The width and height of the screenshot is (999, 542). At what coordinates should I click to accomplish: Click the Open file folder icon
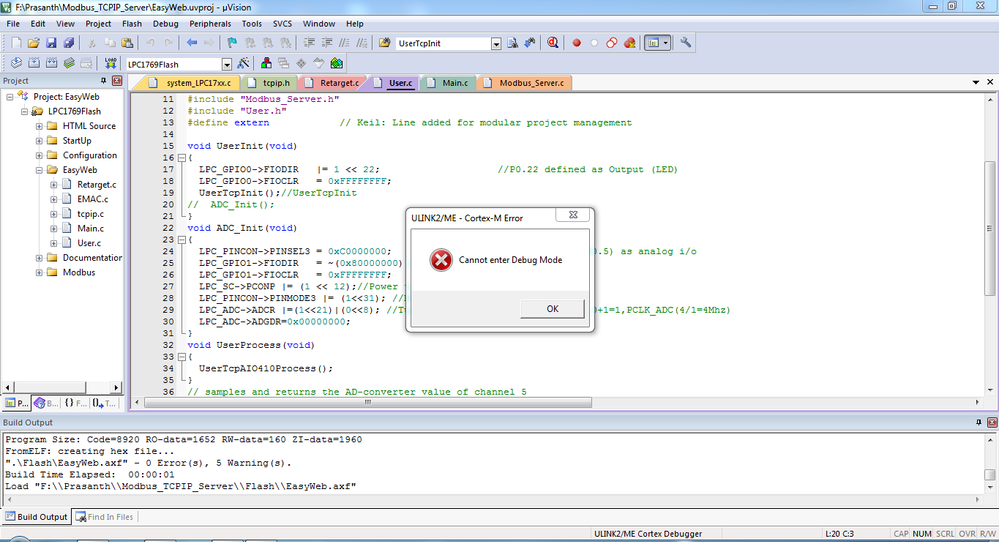(33, 43)
